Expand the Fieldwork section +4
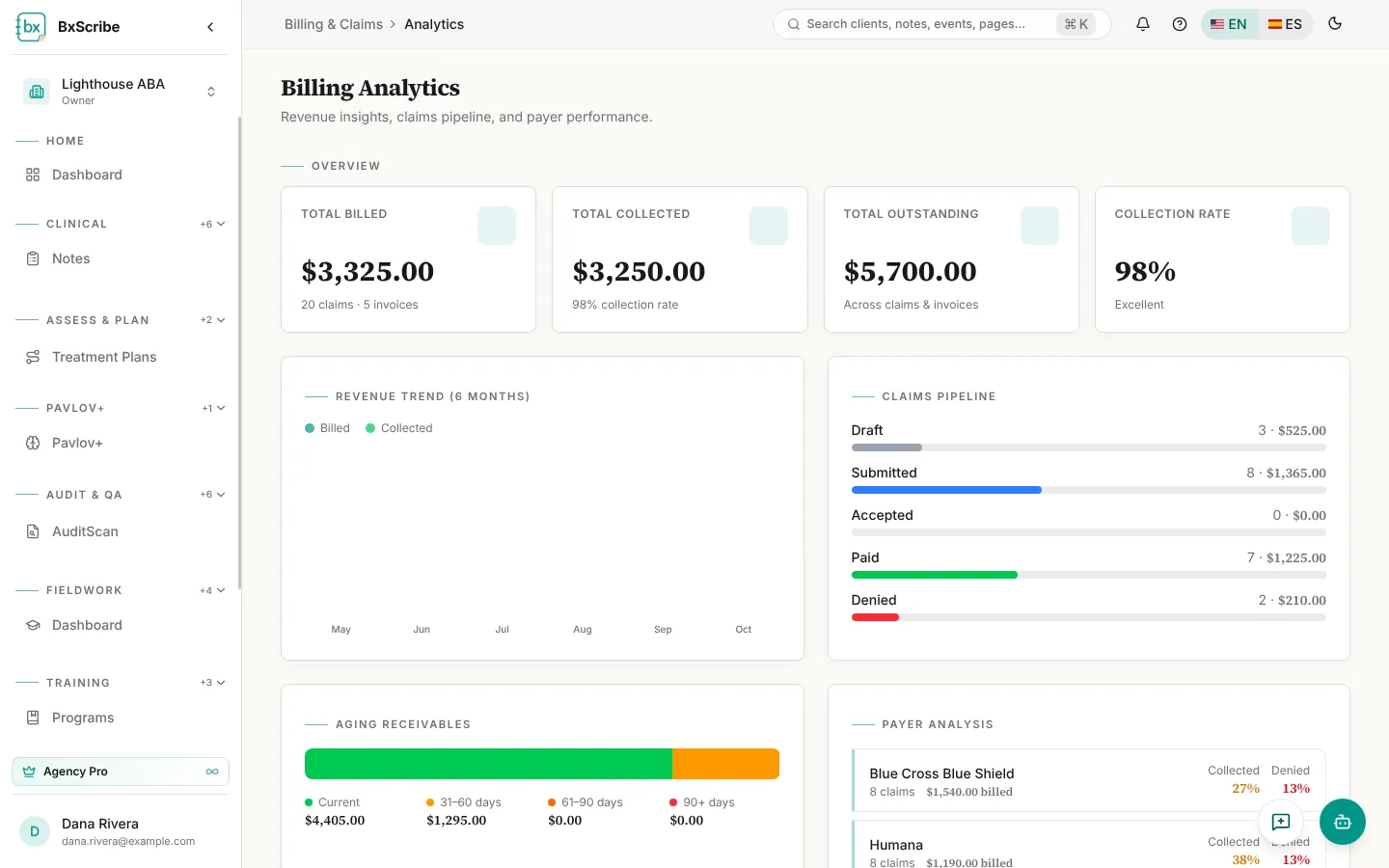This screenshot has width=1389, height=868. click(212, 590)
